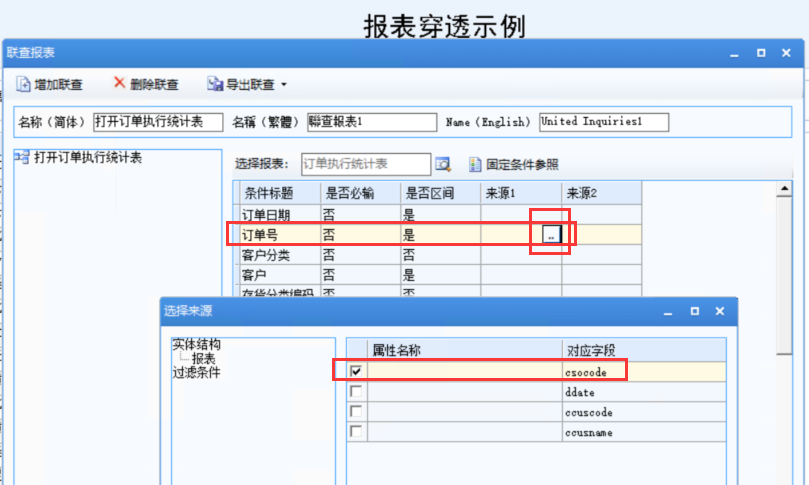Close the 选择来源 dialog
Screen dimensions: 809x485
coord(720,311)
